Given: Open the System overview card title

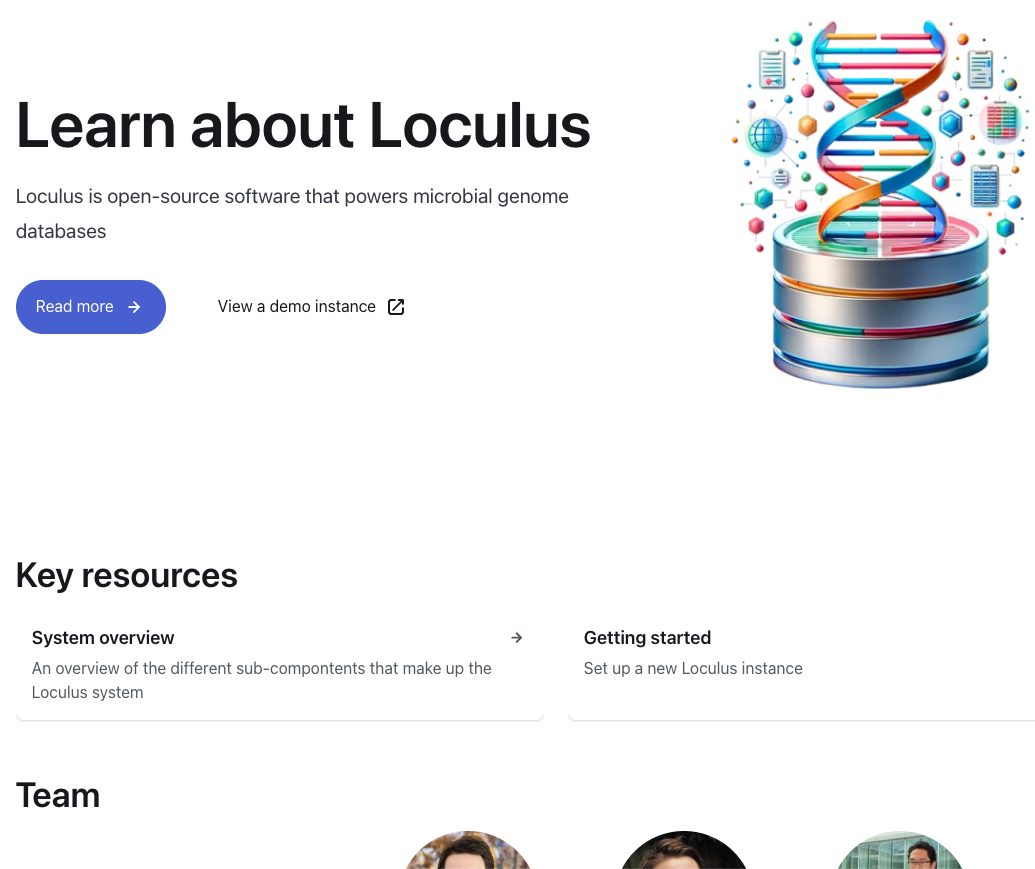Looking at the screenshot, I should pyautogui.click(x=103, y=637).
